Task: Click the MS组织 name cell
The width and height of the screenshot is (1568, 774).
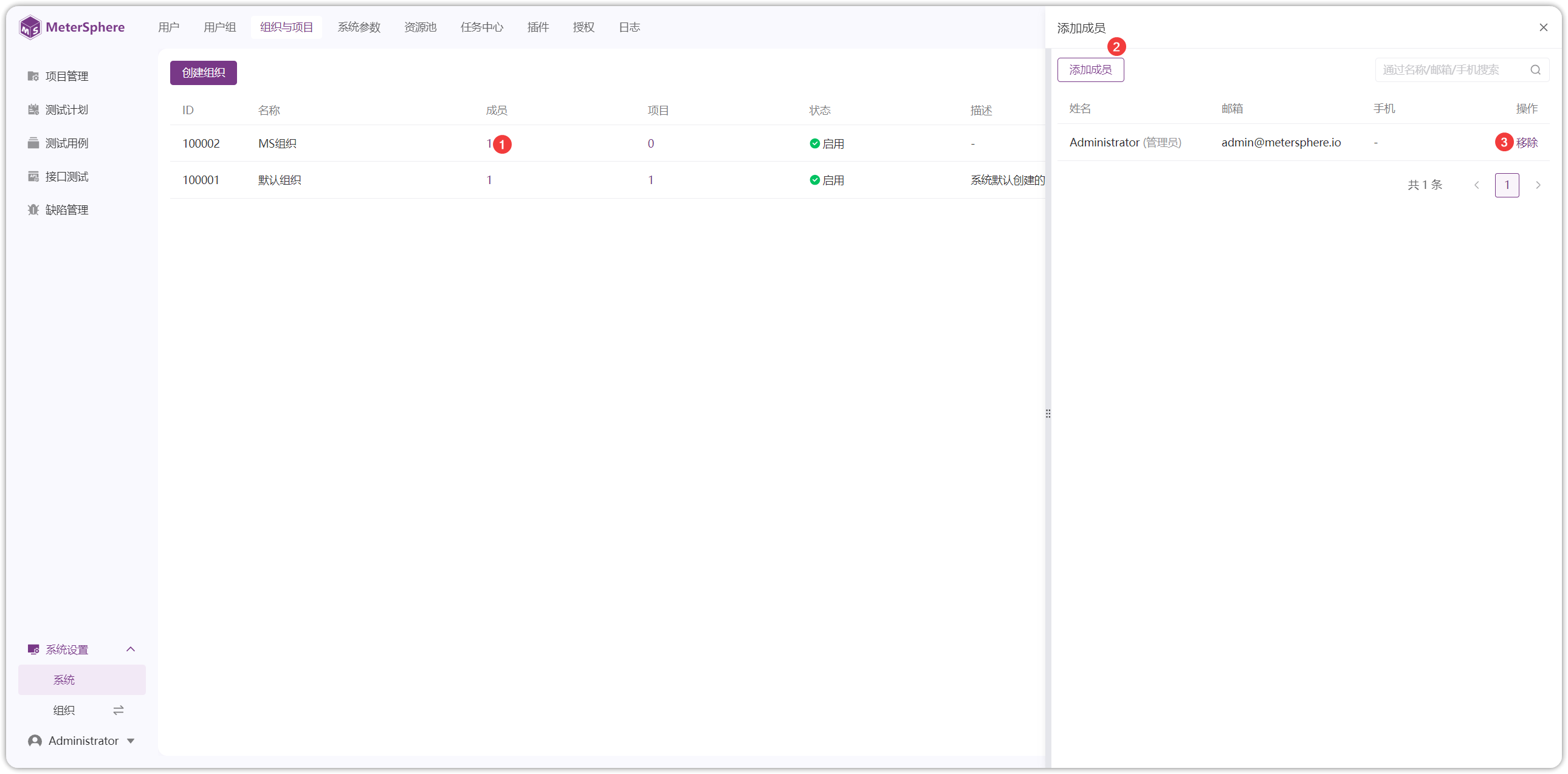Action: click(277, 143)
